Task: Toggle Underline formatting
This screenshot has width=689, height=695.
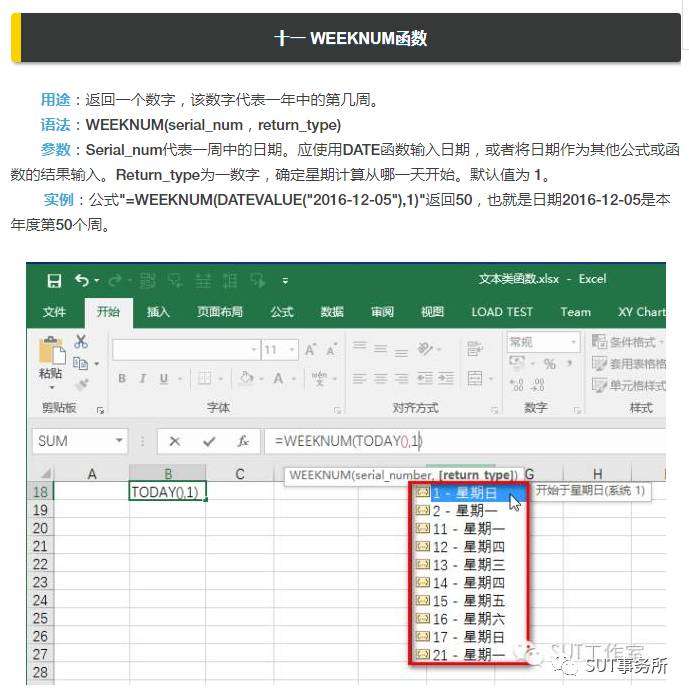Action: 164,379
